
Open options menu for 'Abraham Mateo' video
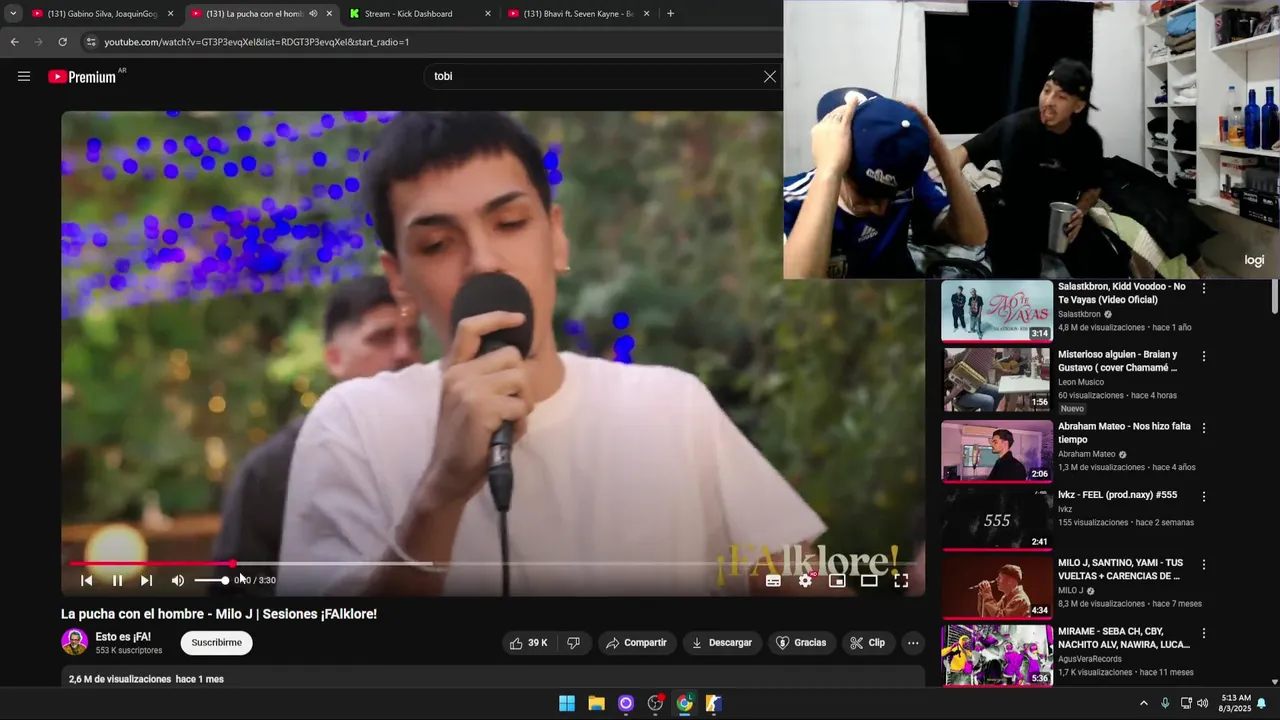tap(1204, 428)
